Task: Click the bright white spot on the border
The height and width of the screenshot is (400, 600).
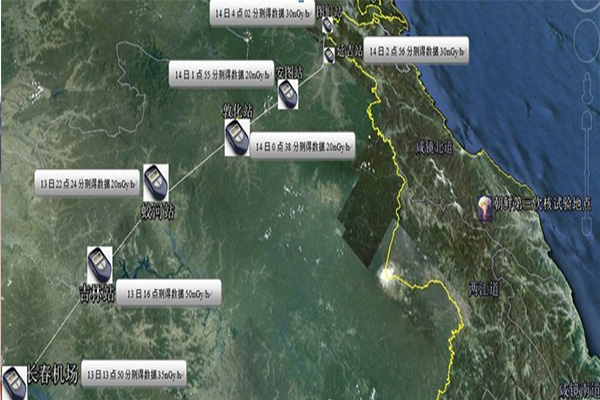Action: coord(386,273)
